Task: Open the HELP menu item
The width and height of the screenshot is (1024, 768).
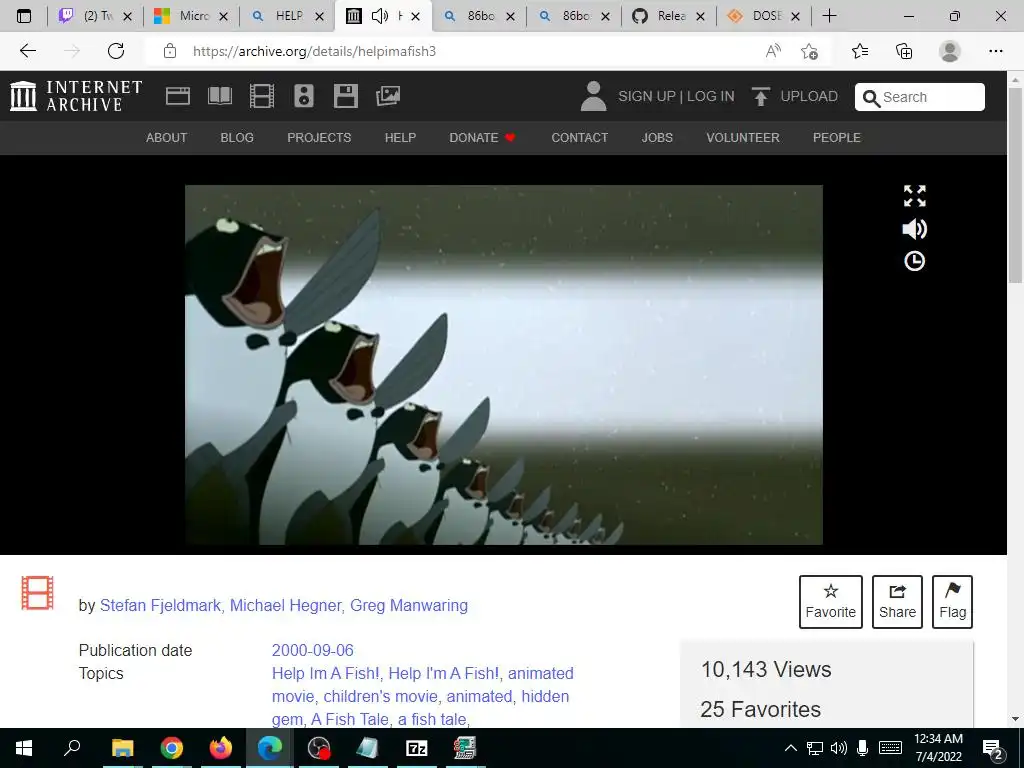Action: pyautogui.click(x=400, y=138)
